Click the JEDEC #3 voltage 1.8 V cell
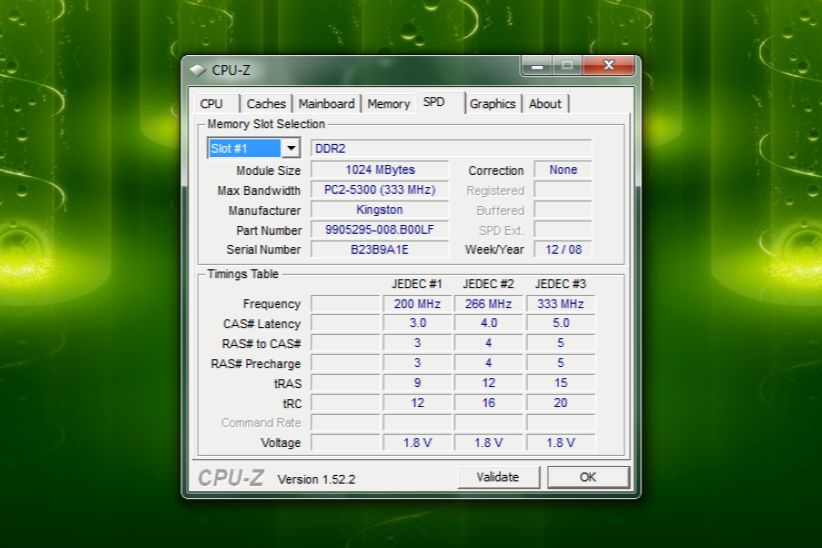Screen dimensions: 822x548 point(560,443)
